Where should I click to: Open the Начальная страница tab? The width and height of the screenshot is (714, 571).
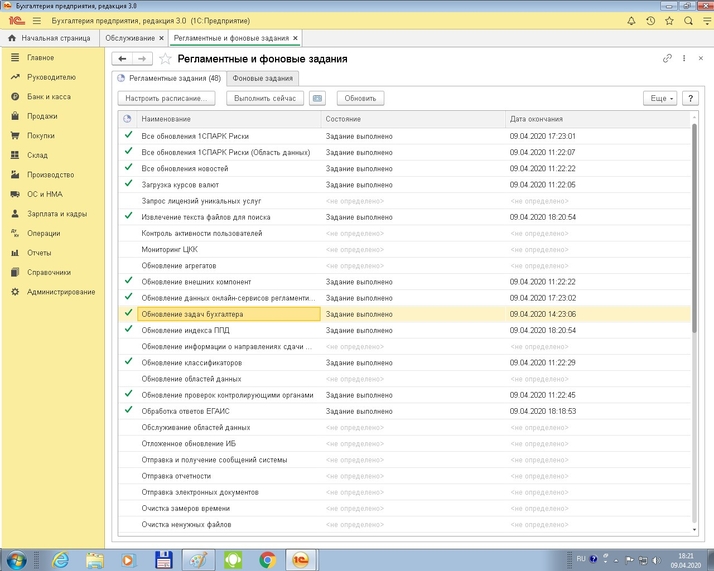pos(50,38)
